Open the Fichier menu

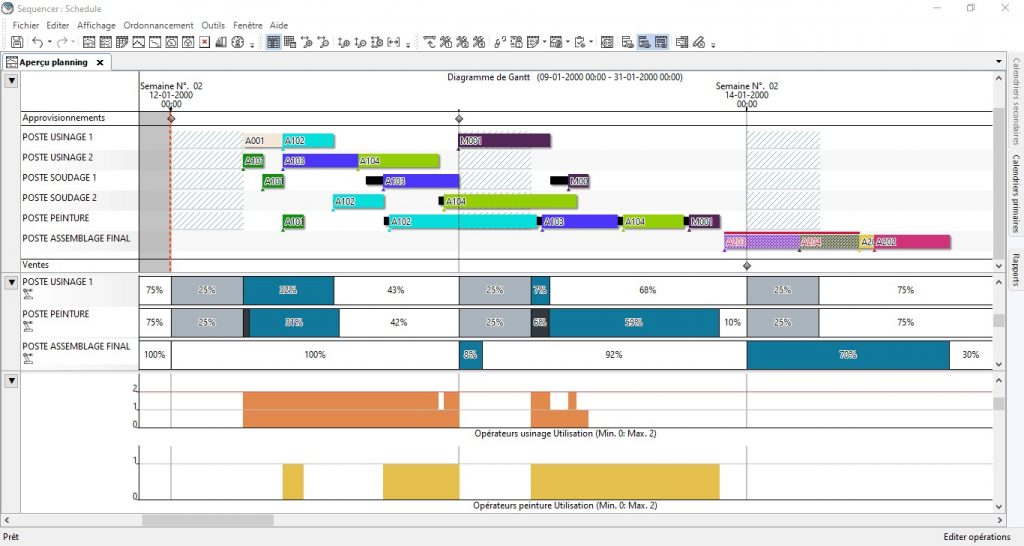[26, 25]
